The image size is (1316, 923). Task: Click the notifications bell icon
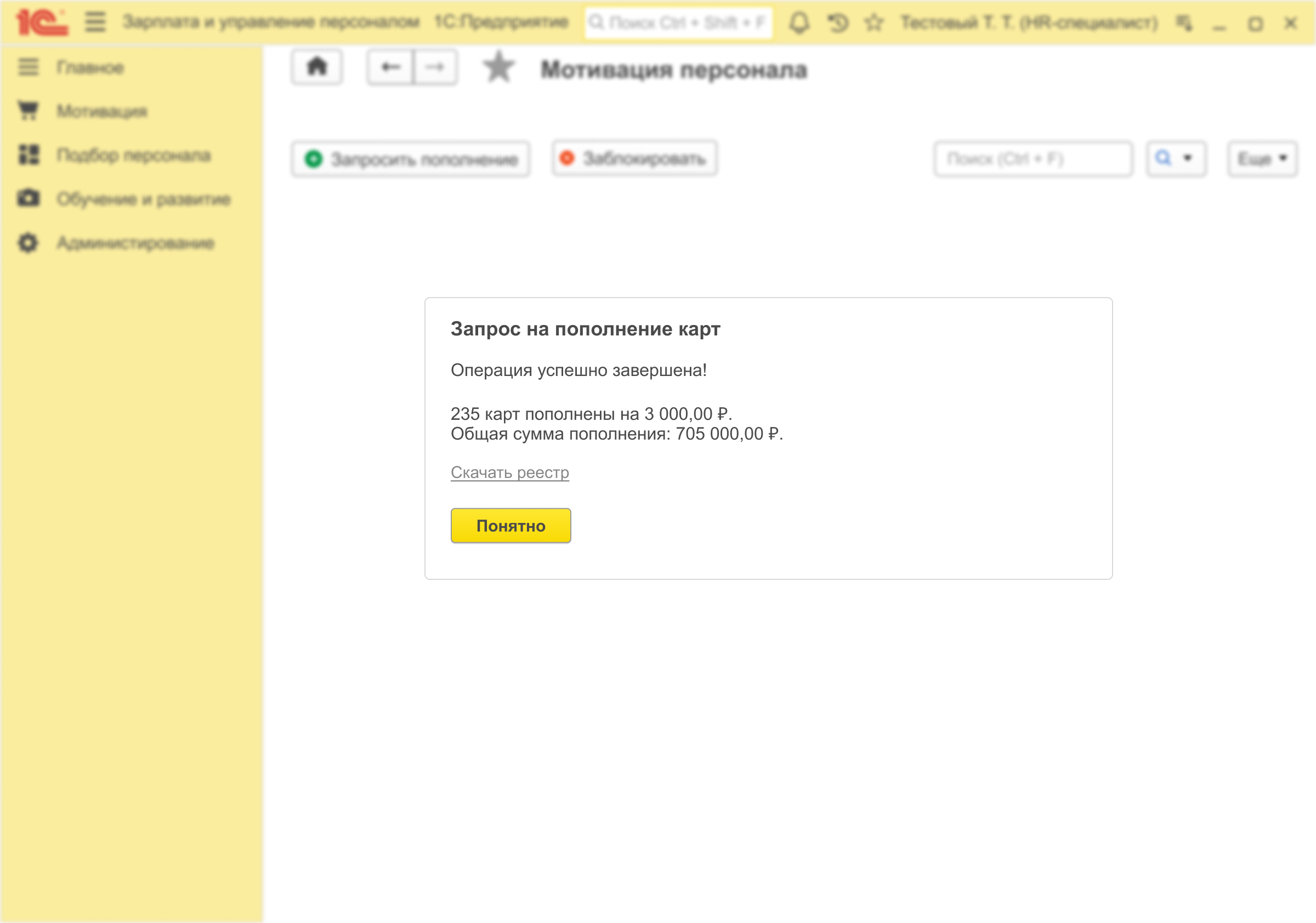[x=799, y=23]
